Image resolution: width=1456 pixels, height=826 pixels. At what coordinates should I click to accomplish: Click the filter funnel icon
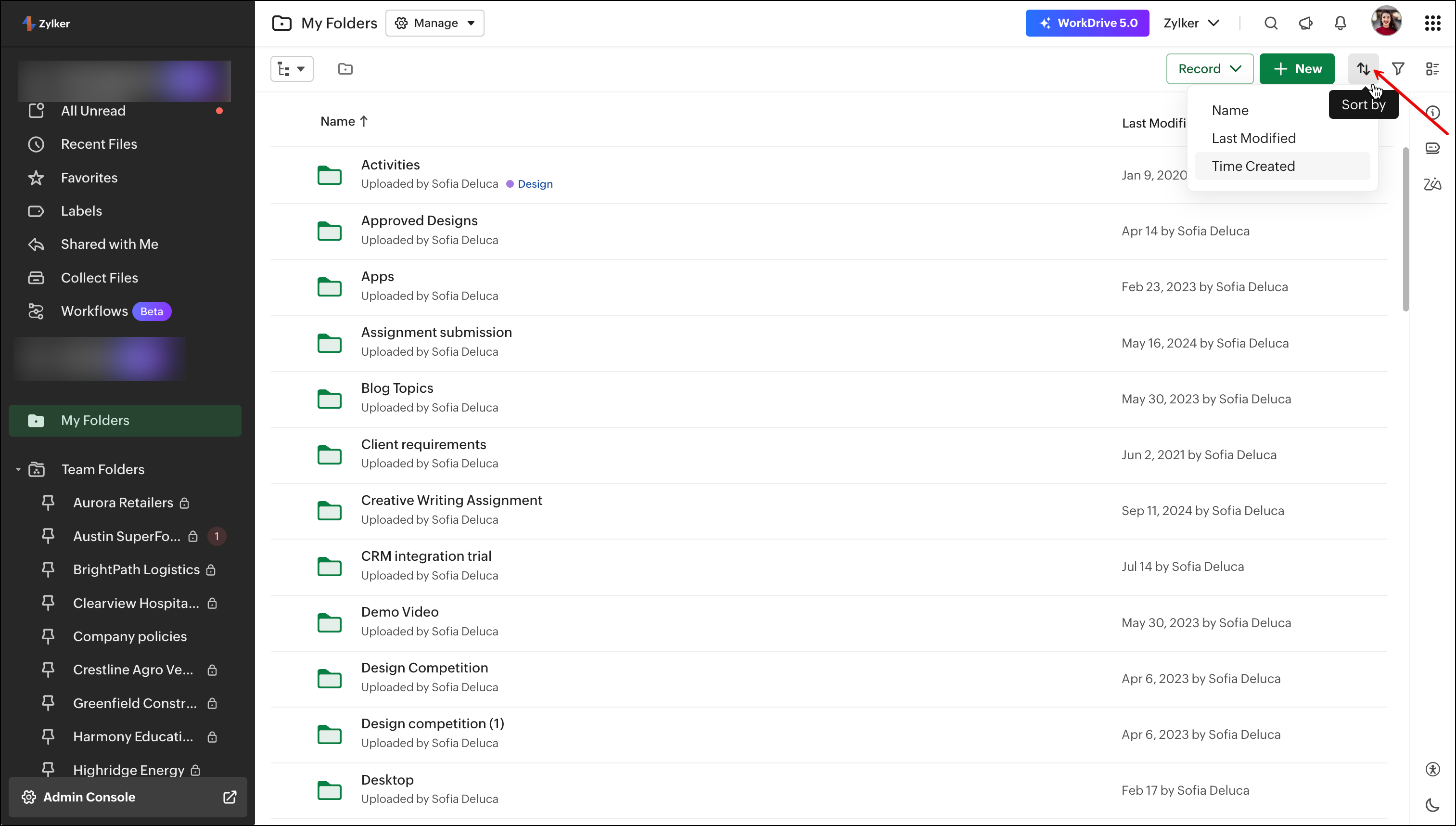pos(1398,69)
